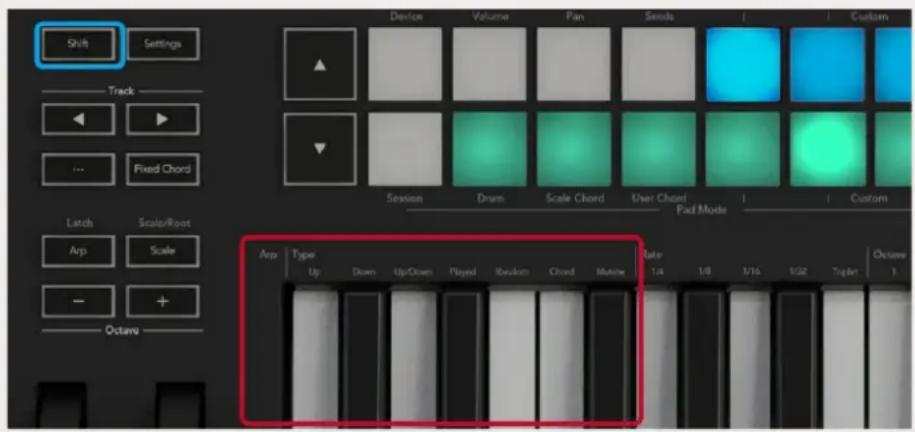This screenshot has height=432, width=915.
Task: Select the User Chord pad mode pad
Action: (658, 149)
